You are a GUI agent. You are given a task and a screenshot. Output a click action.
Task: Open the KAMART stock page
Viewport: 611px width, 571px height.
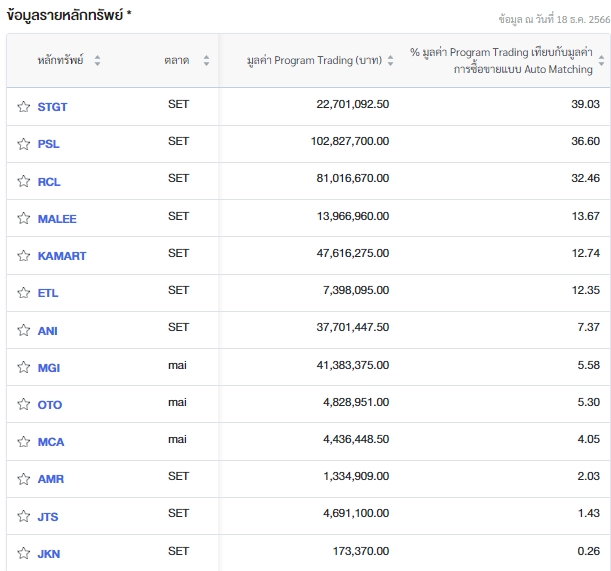61,255
